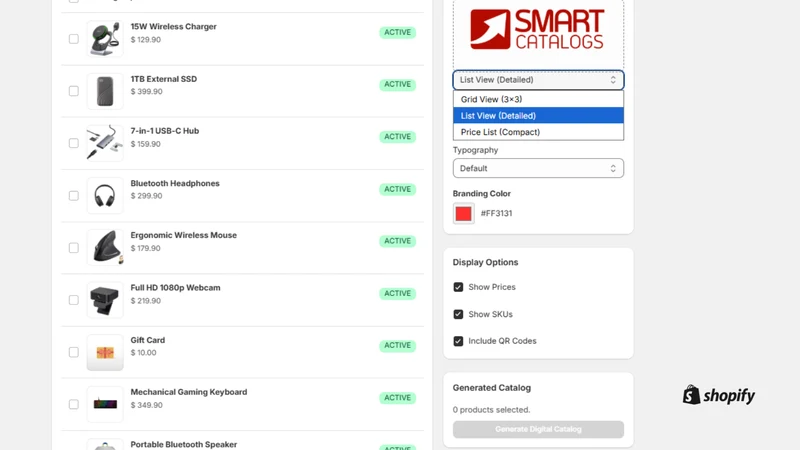Choose List View (Detailed) in the dropdown list

click(538, 116)
